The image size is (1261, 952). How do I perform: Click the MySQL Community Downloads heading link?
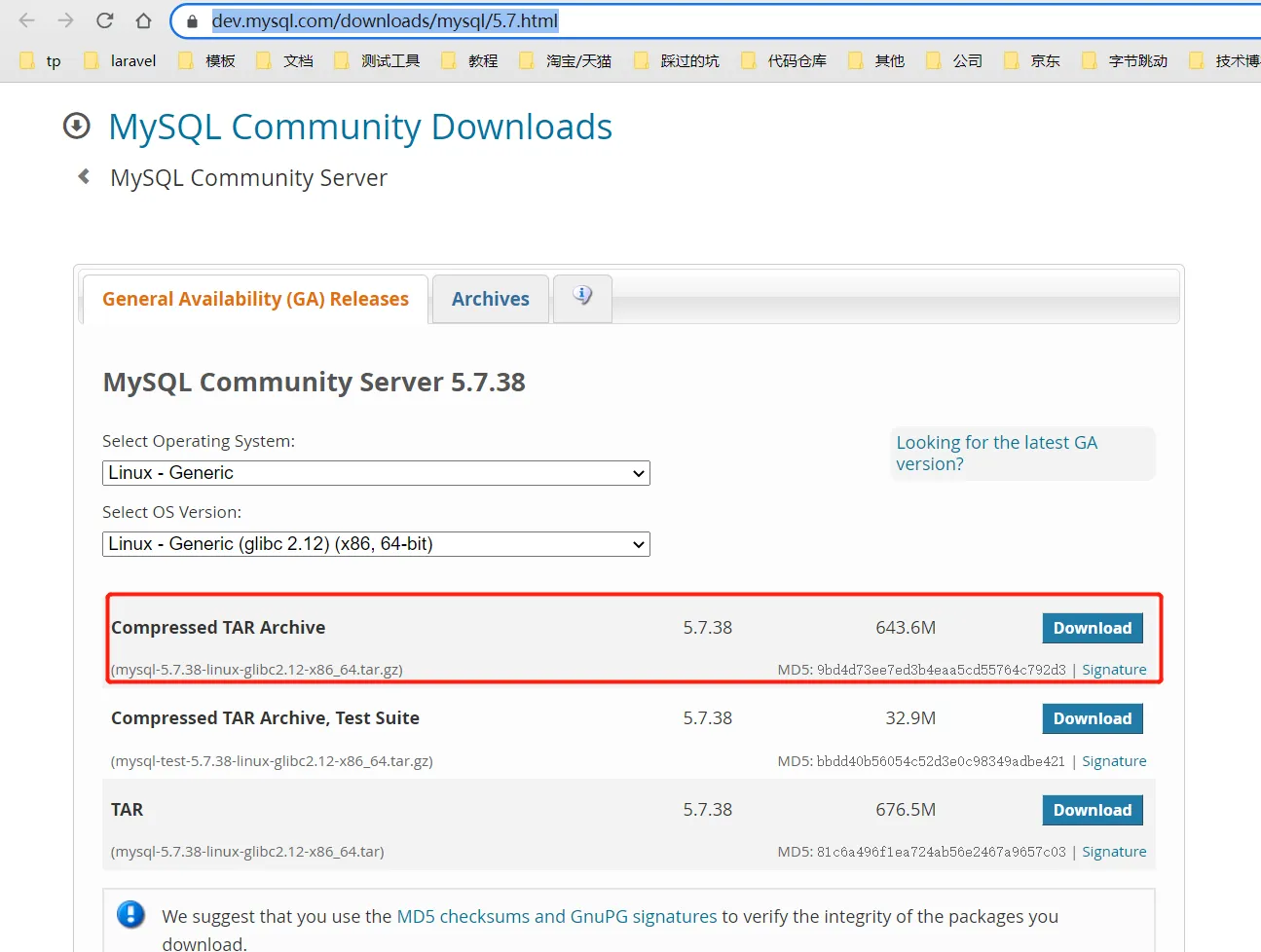click(360, 127)
